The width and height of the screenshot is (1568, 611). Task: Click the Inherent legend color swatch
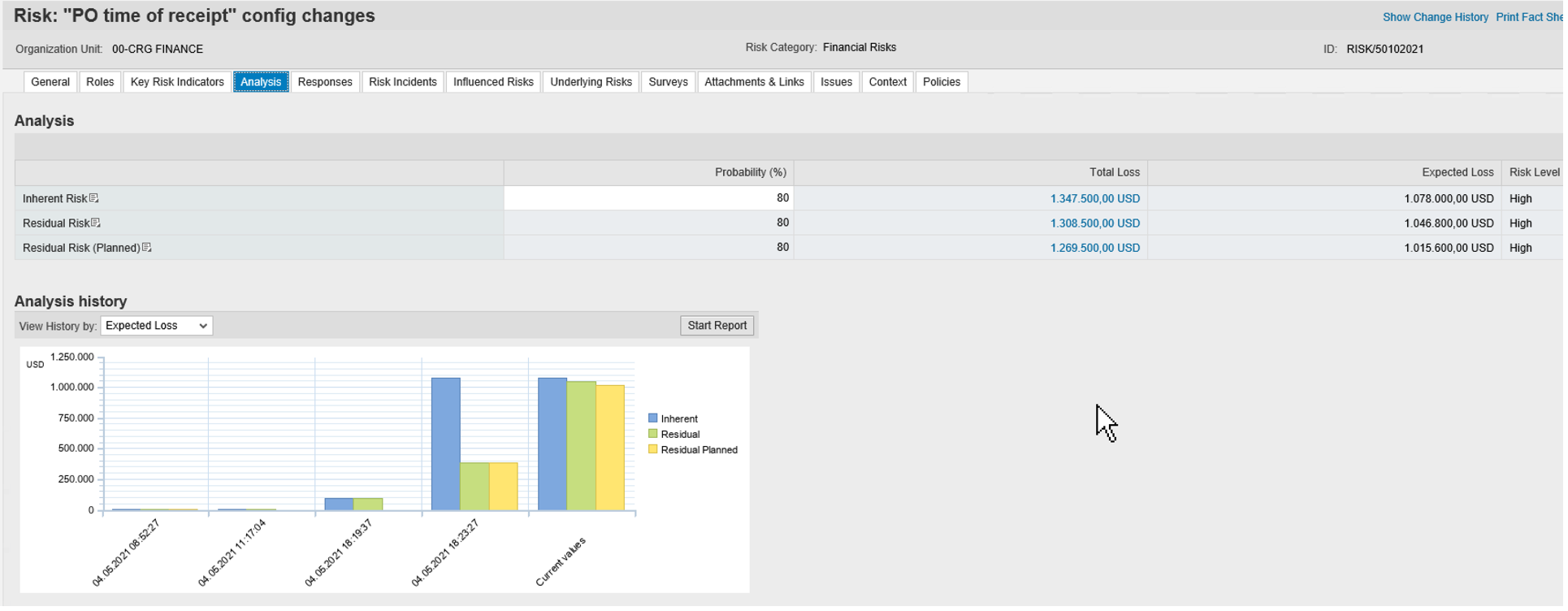click(x=652, y=419)
